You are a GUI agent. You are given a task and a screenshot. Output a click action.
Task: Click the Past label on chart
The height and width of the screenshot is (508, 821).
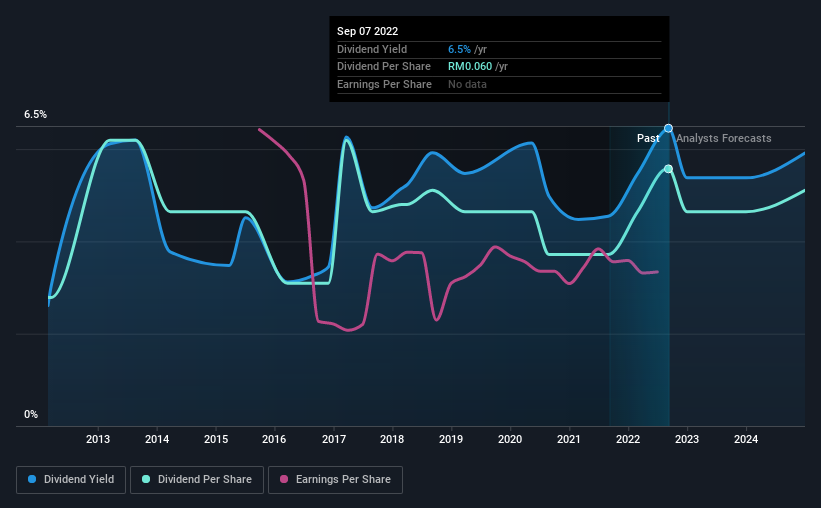(648, 138)
